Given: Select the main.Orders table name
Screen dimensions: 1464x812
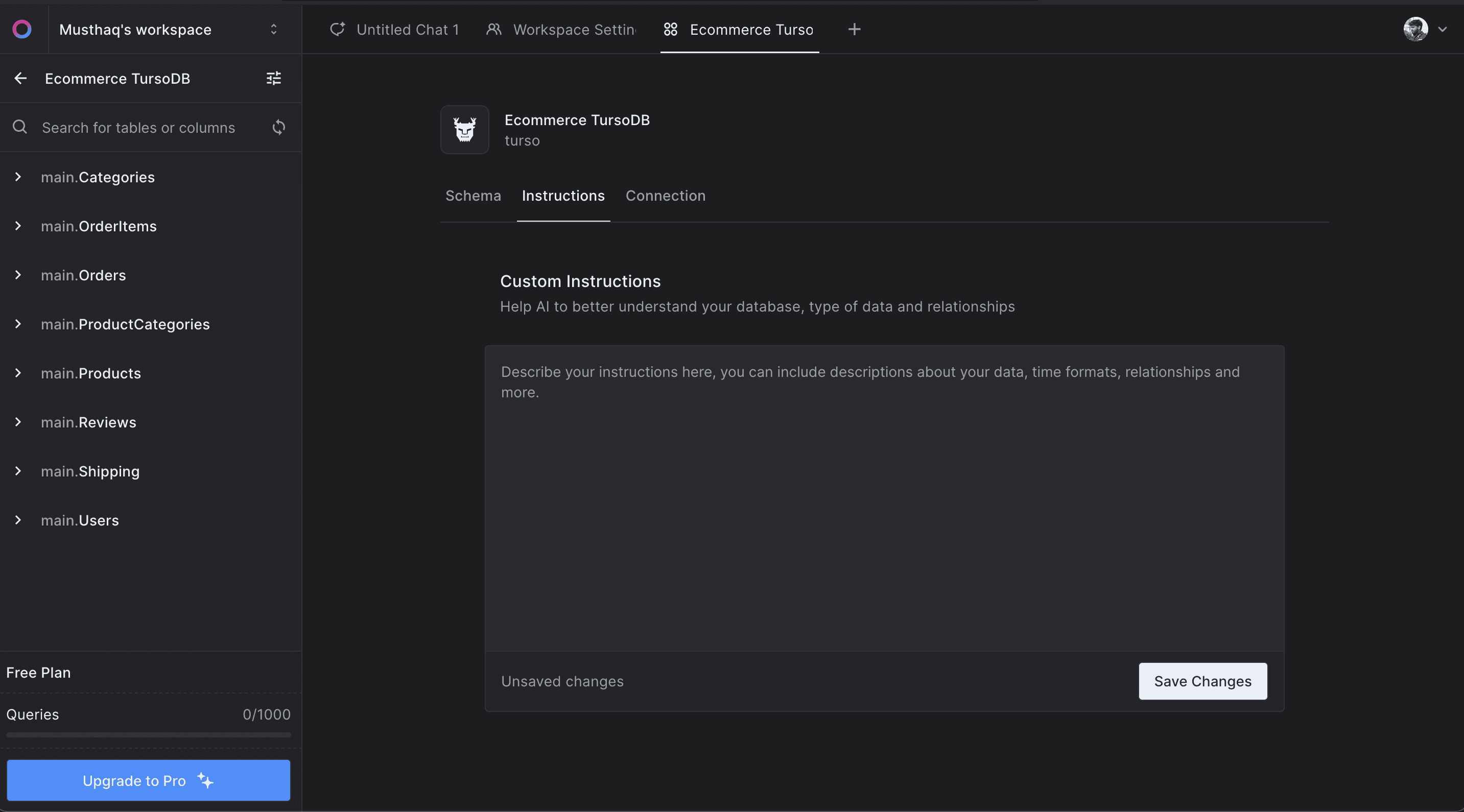Looking at the screenshot, I should click(84, 275).
